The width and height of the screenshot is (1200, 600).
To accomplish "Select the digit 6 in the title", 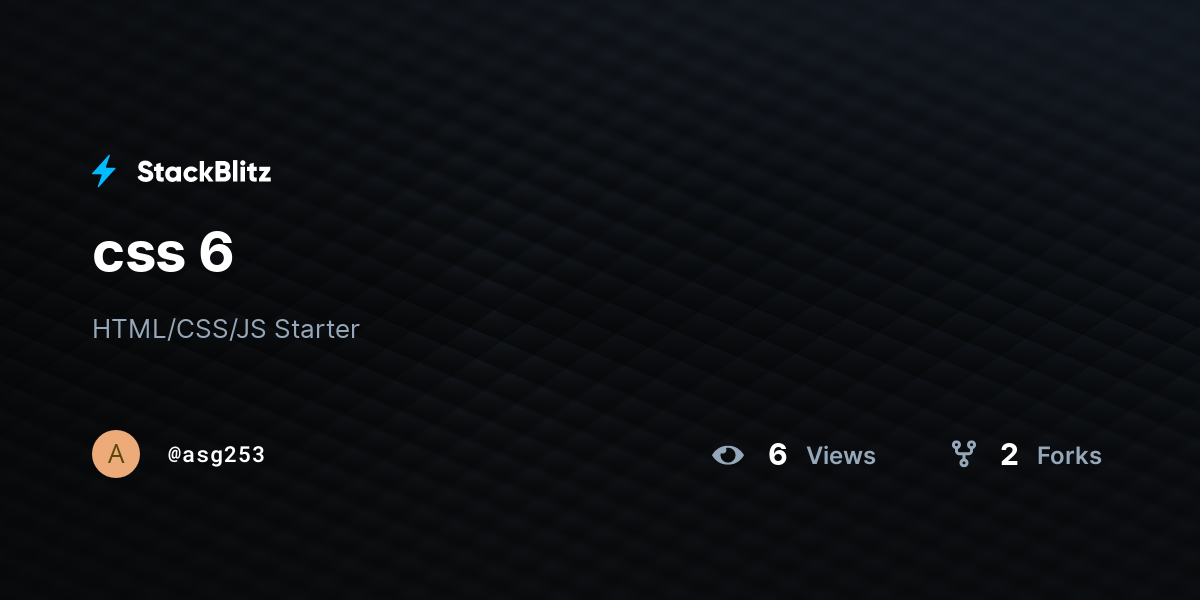I will [216, 254].
